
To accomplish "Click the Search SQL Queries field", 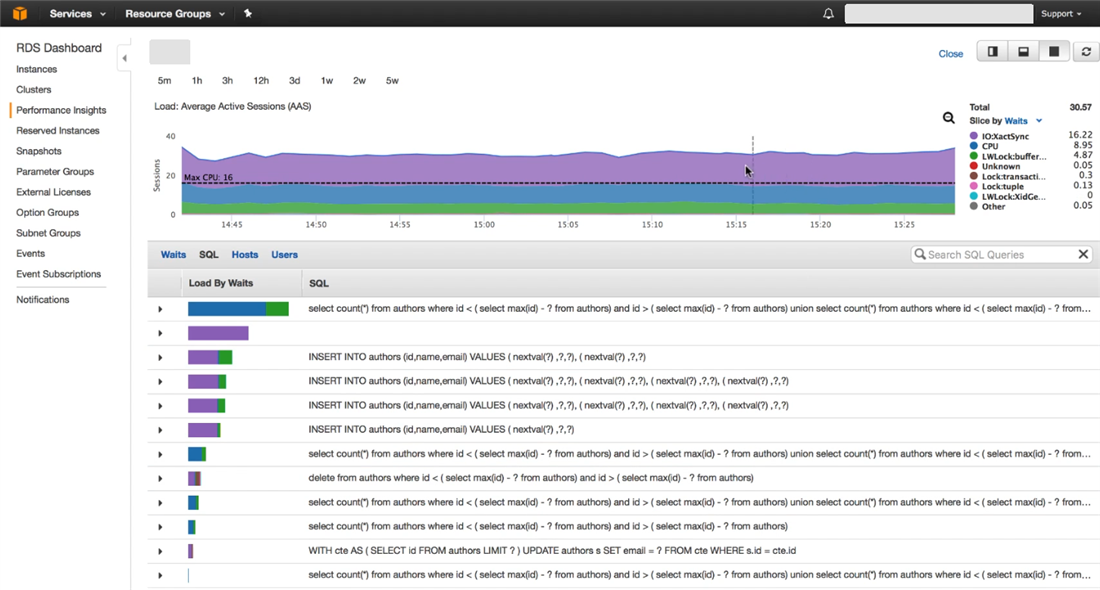I will pos(1000,254).
